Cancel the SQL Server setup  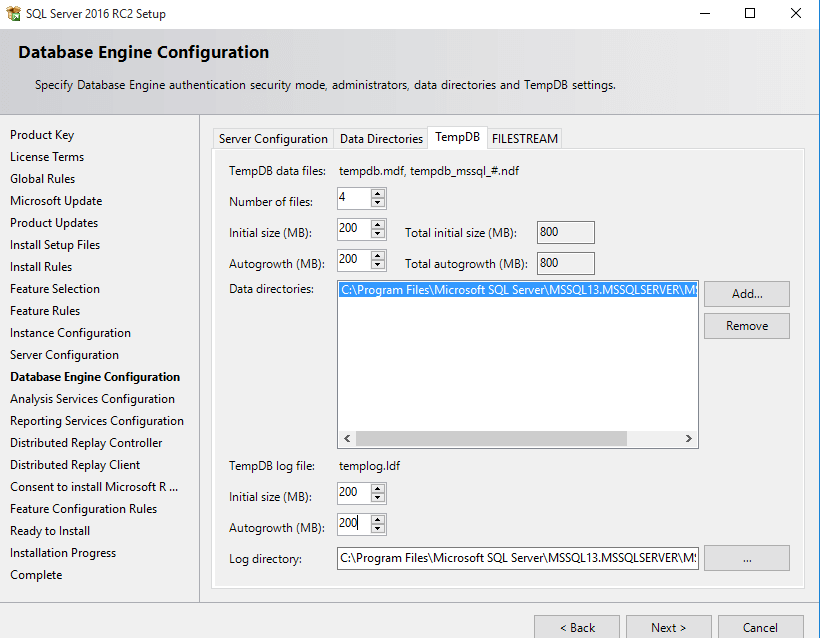[760, 628]
